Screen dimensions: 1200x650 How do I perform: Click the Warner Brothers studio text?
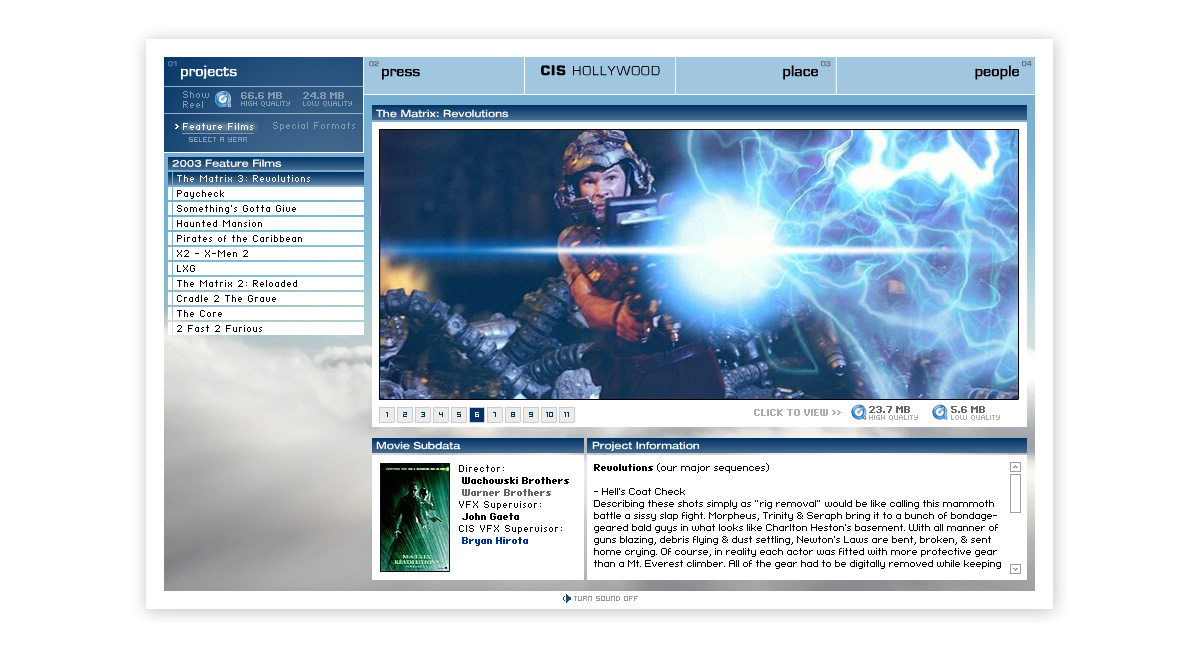click(506, 493)
